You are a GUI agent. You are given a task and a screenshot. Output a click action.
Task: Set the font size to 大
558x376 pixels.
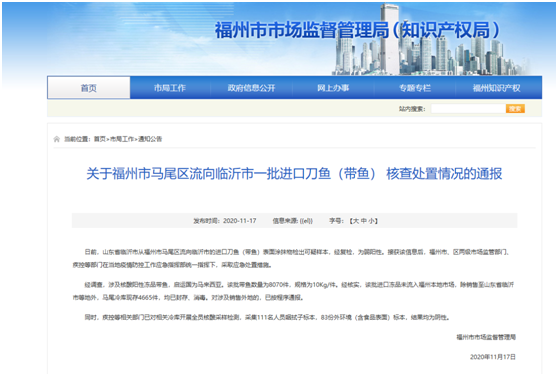(x=356, y=221)
